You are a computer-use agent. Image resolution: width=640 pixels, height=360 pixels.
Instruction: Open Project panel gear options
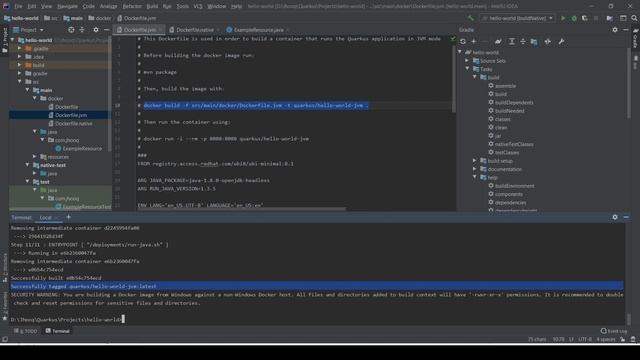coord(96,30)
